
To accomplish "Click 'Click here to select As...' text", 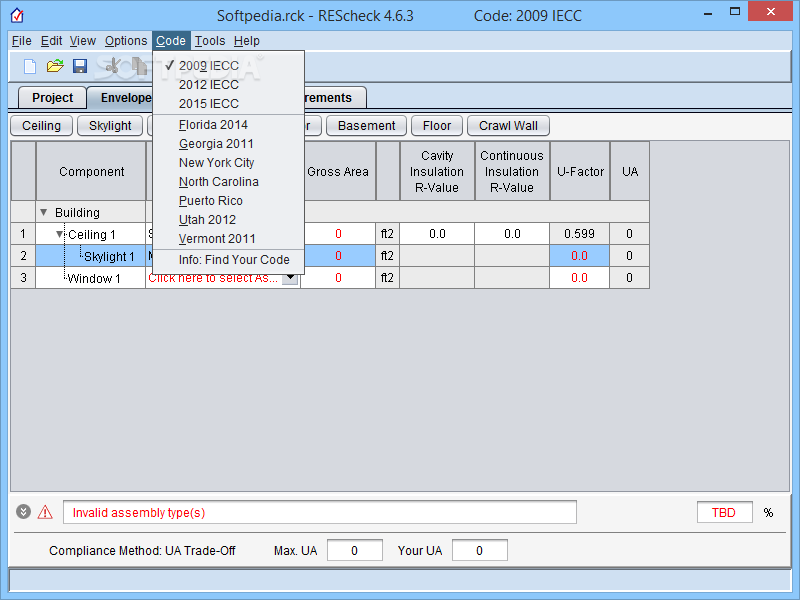I will click(x=213, y=279).
